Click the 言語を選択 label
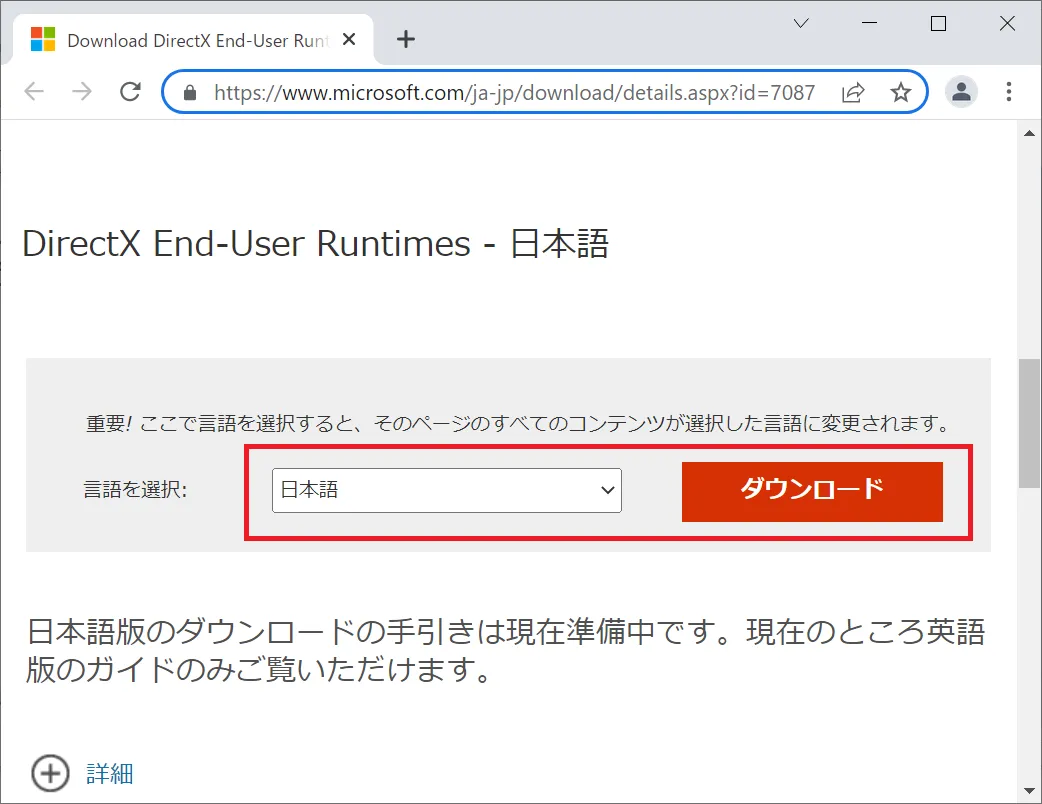Viewport: 1042px width, 804px height. [x=136, y=490]
